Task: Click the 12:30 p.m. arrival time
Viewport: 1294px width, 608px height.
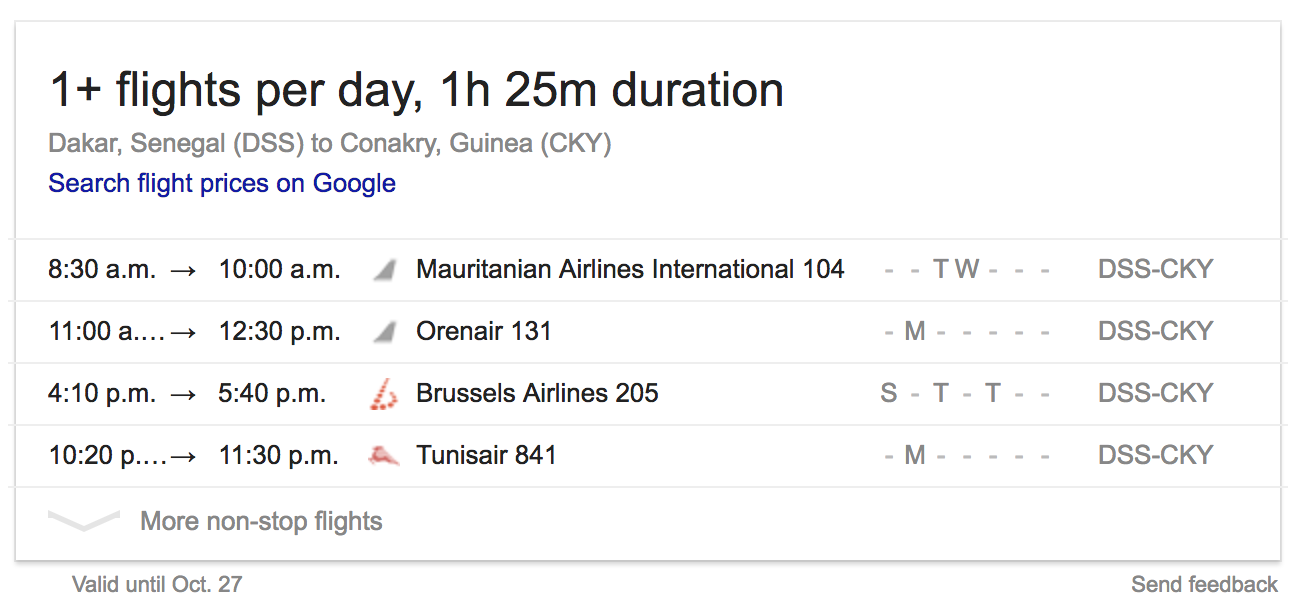Action: [280, 332]
